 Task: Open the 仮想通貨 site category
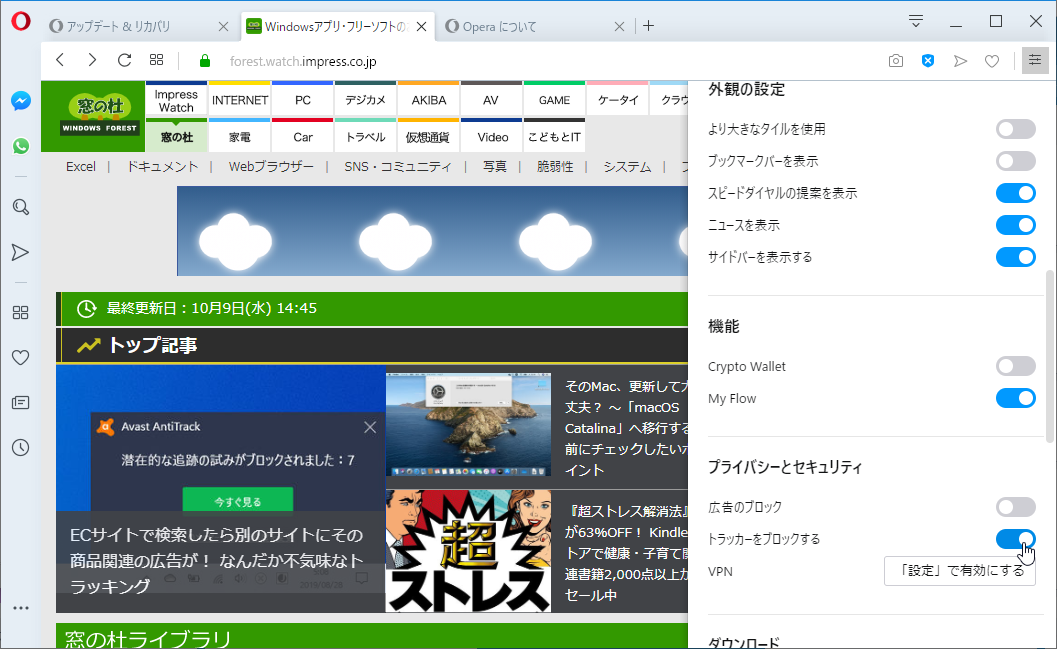click(429, 137)
